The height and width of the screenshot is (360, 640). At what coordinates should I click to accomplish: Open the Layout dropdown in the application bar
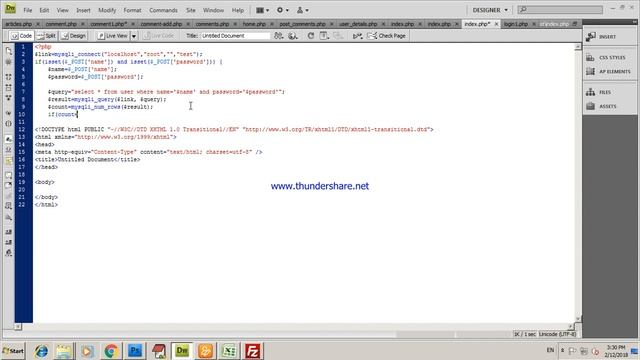click(262, 10)
